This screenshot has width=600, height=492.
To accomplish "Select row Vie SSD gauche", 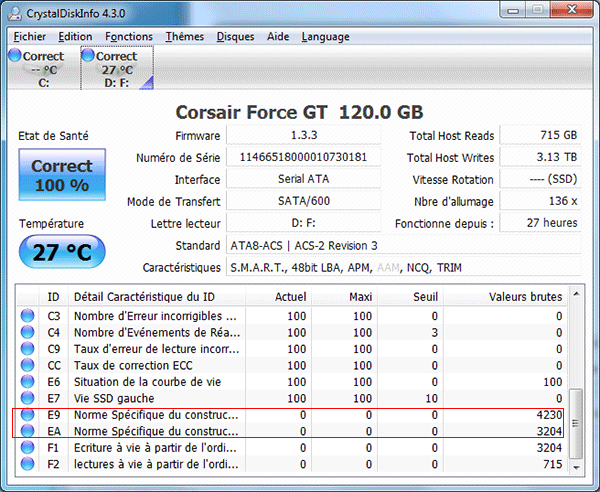I will click(x=292, y=398).
